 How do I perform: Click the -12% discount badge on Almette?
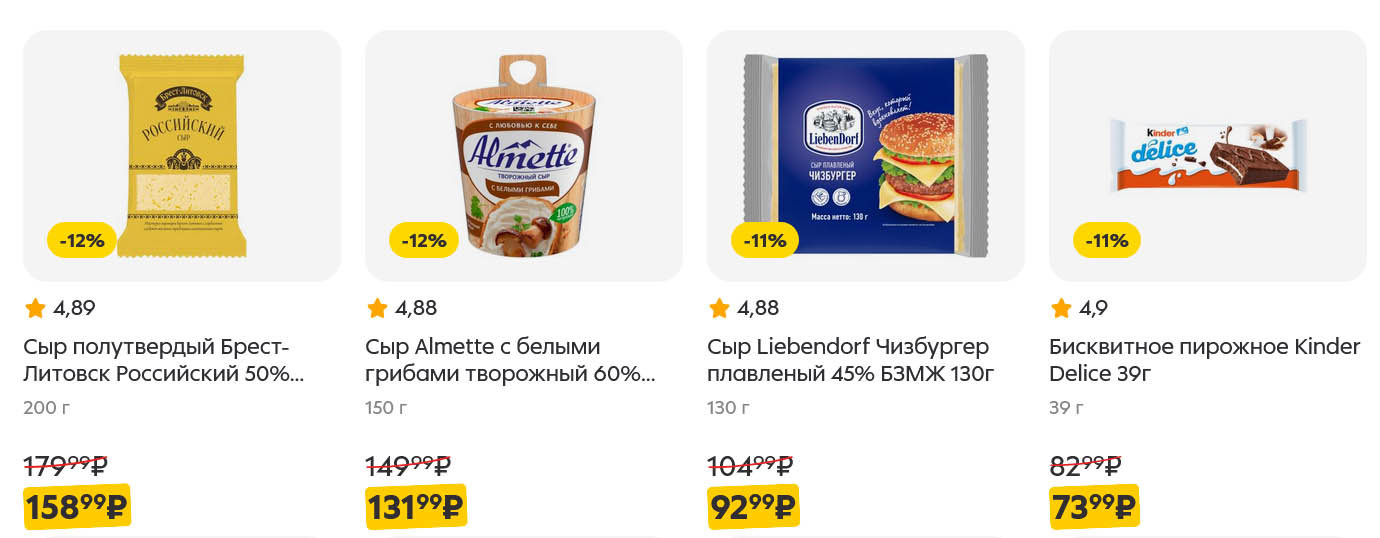424,240
